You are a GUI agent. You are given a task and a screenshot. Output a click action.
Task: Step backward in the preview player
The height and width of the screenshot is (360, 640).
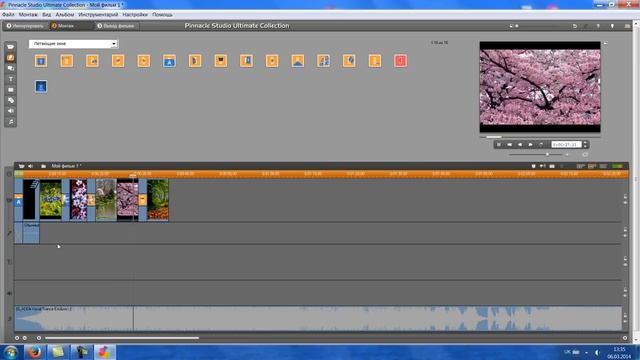tap(520, 144)
